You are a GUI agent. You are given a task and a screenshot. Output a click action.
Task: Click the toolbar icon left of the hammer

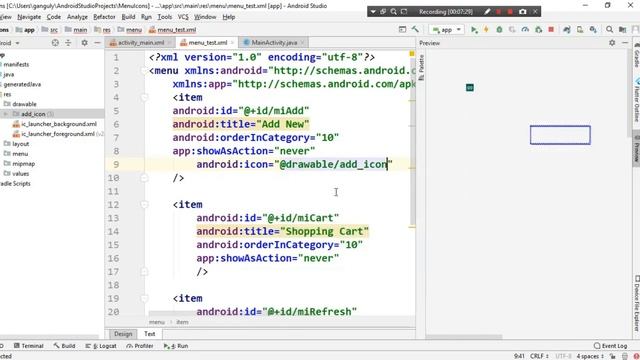click(x=402, y=29)
